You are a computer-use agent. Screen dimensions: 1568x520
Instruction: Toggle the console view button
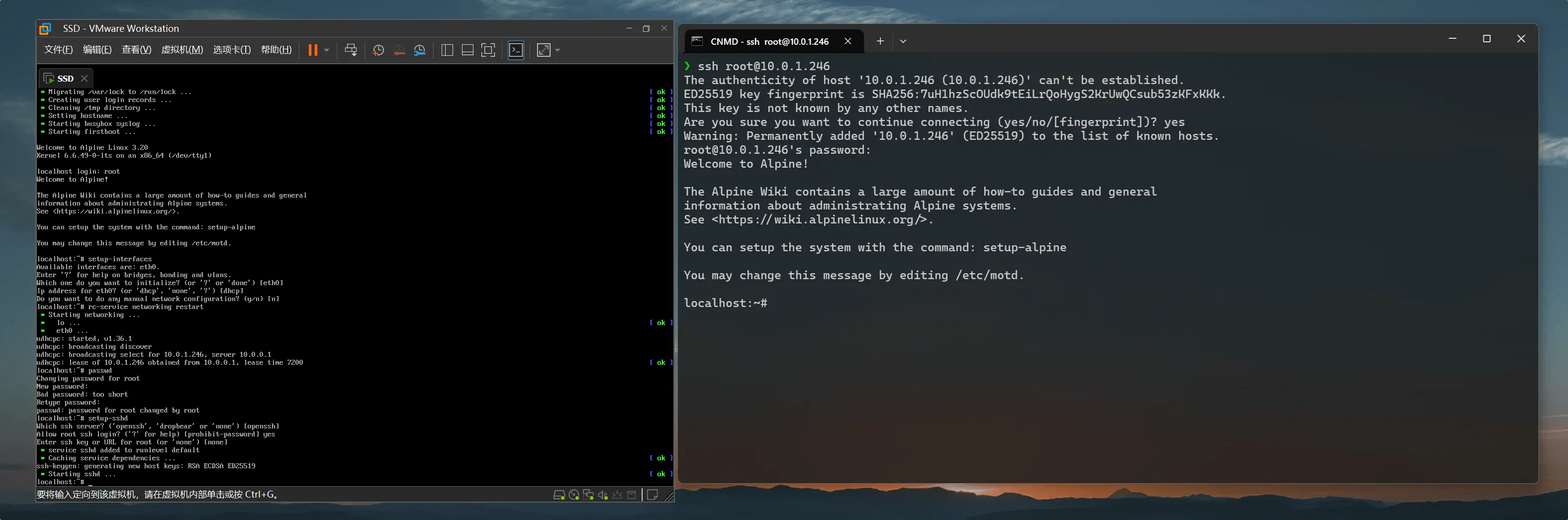click(x=516, y=50)
